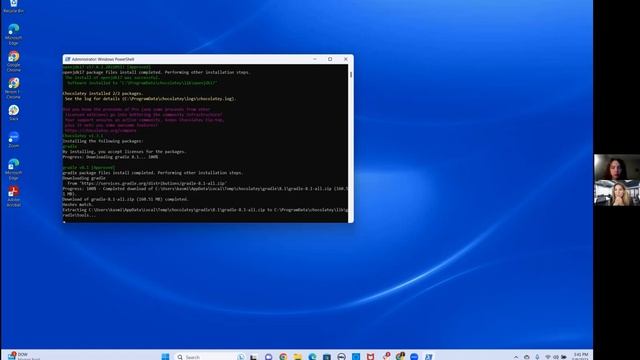Click 'Progress: Downloading gradle 8.1... 100%' line

coord(110,157)
